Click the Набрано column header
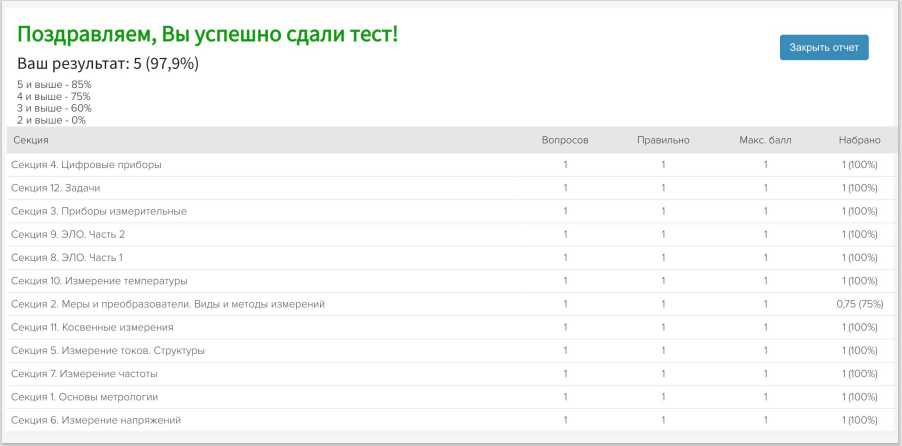The width and height of the screenshot is (902, 446). pyautogui.click(x=859, y=140)
